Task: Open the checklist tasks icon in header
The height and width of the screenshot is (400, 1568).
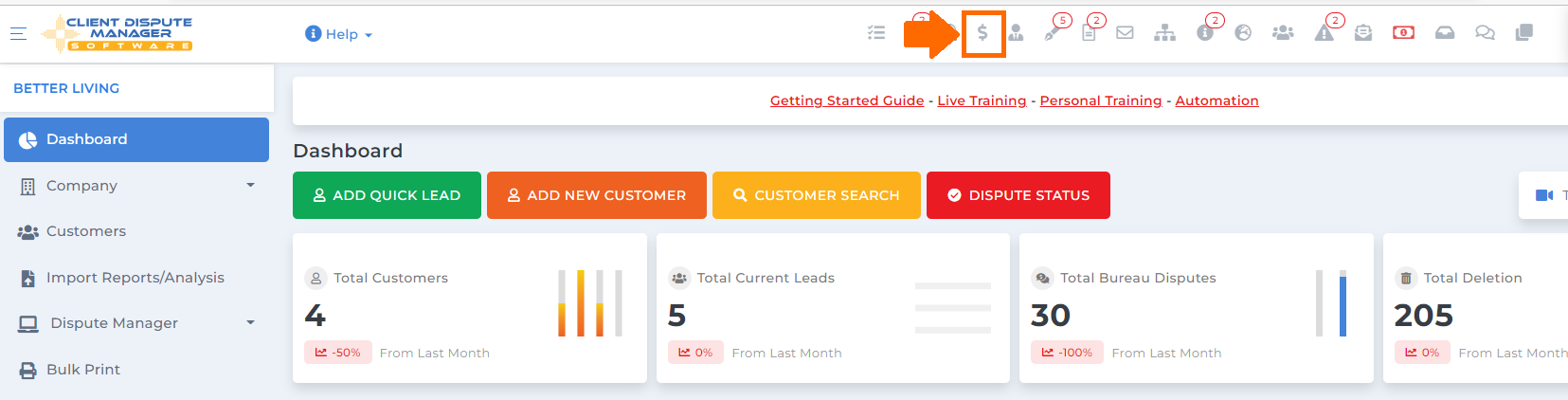Action: click(876, 33)
